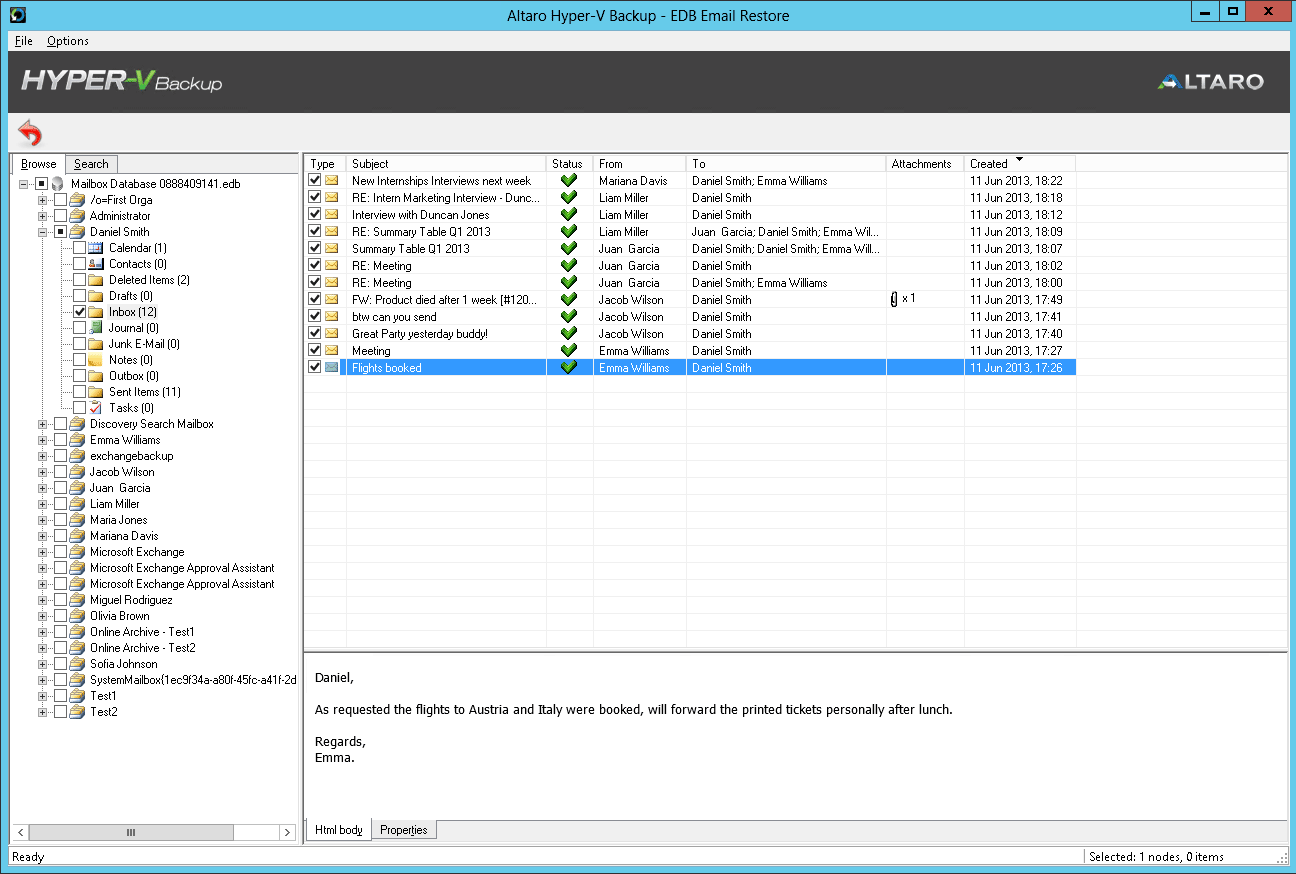Click the tree scrollbar left arrow
The image size is (1296, 874).
pos(19,832)
